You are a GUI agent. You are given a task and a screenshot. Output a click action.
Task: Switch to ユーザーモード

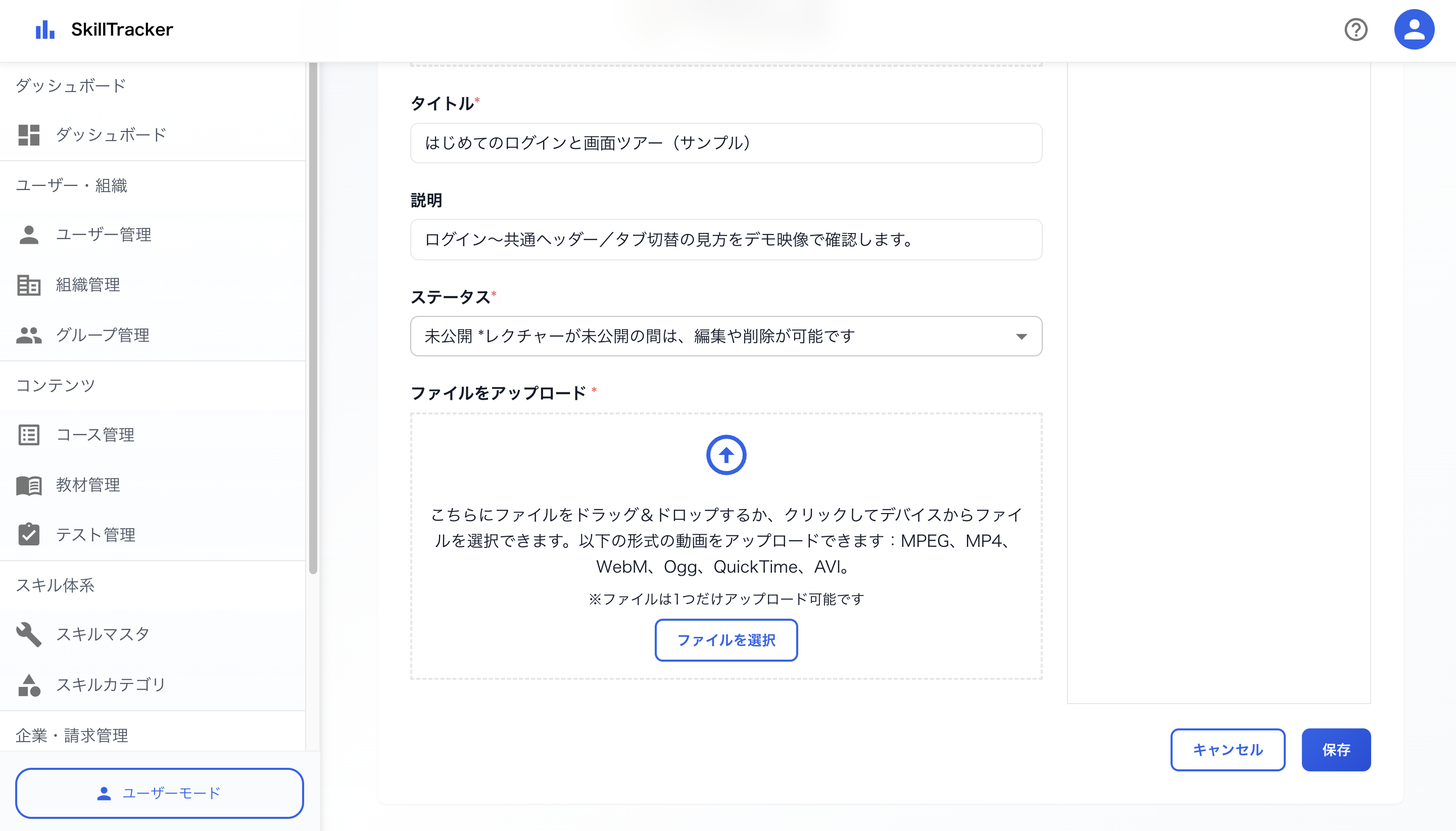160,793
